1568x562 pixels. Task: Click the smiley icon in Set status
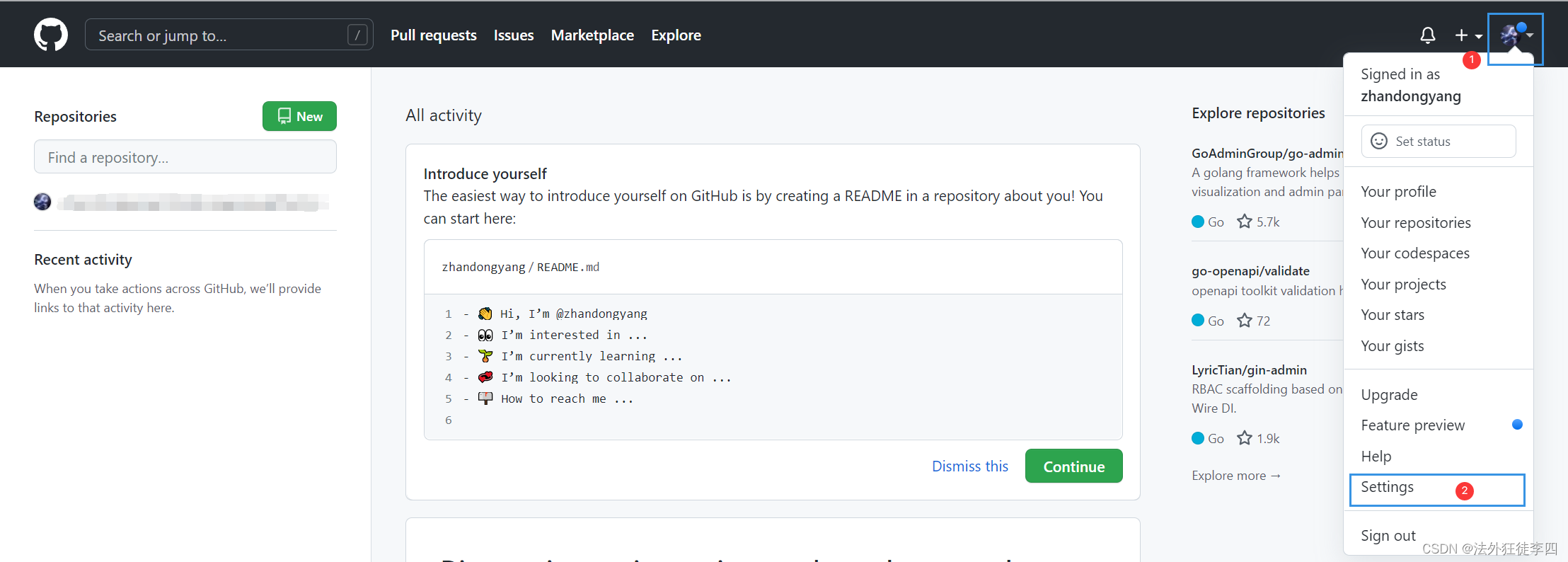[x=1379, y=141]
